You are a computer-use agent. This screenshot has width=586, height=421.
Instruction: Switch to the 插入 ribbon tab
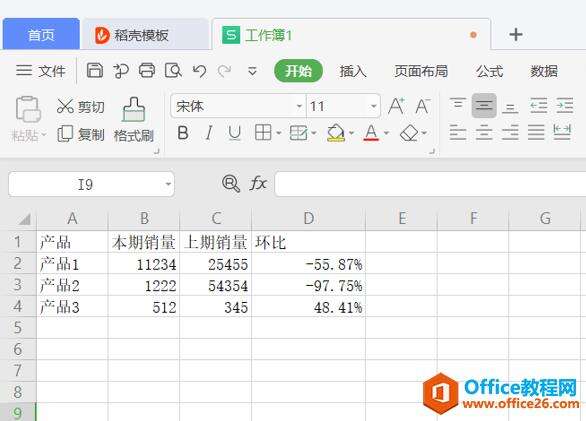(353, 71)
